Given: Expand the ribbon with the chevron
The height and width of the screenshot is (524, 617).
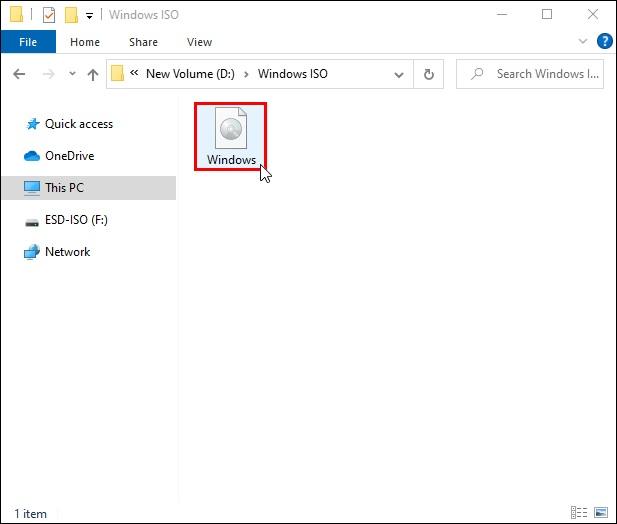Looking at the screenshot, I should tap(584, 42).
